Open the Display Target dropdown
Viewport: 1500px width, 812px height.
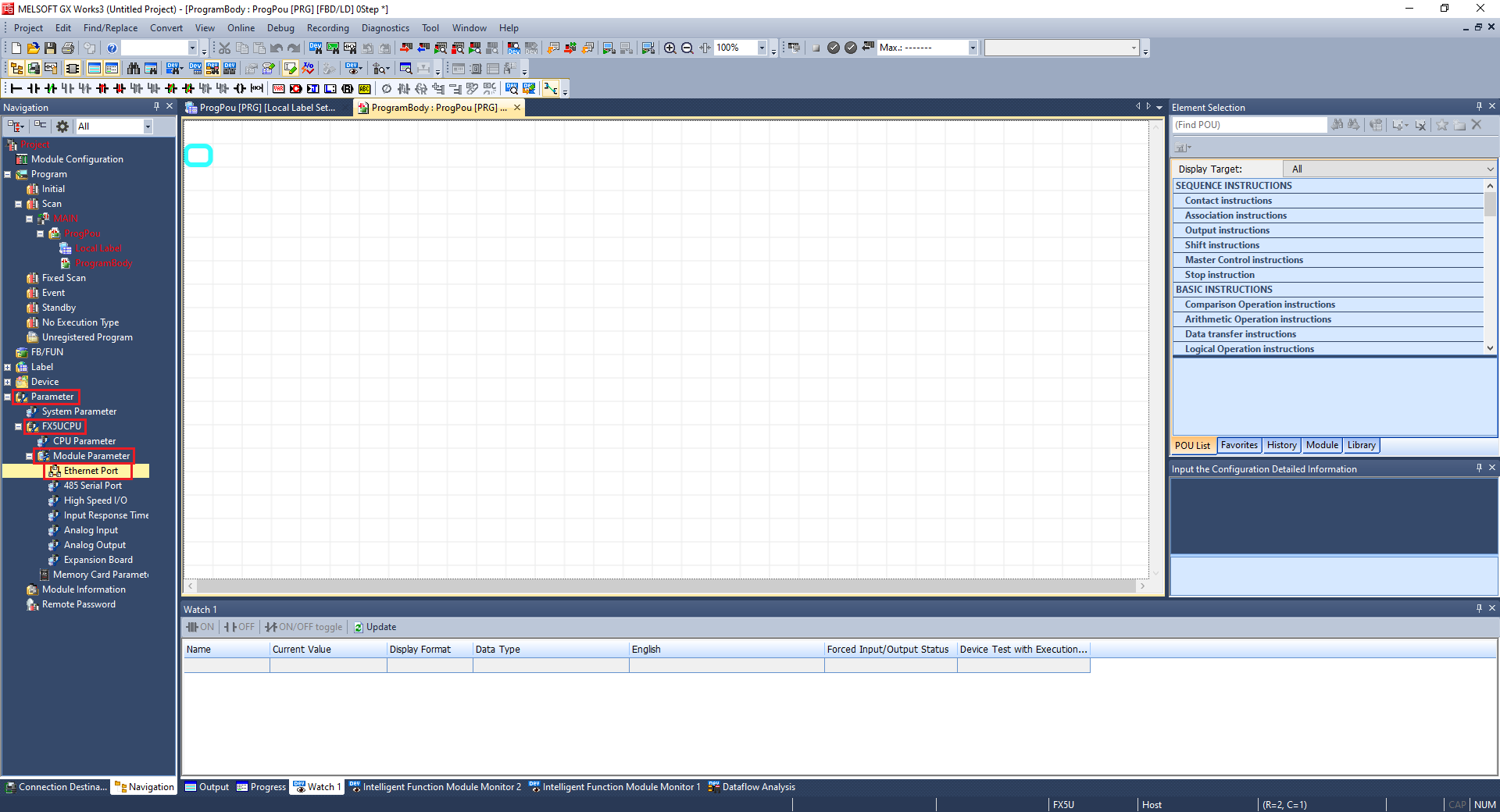click(x=1390, y=169)
